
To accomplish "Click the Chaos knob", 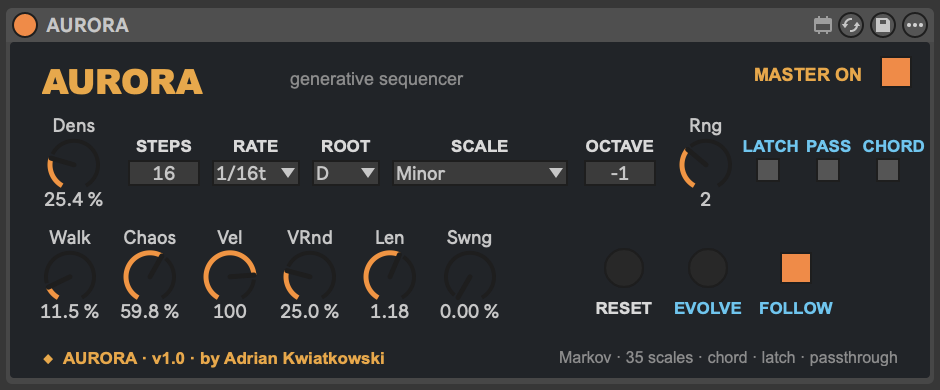I will pos(150,276).
